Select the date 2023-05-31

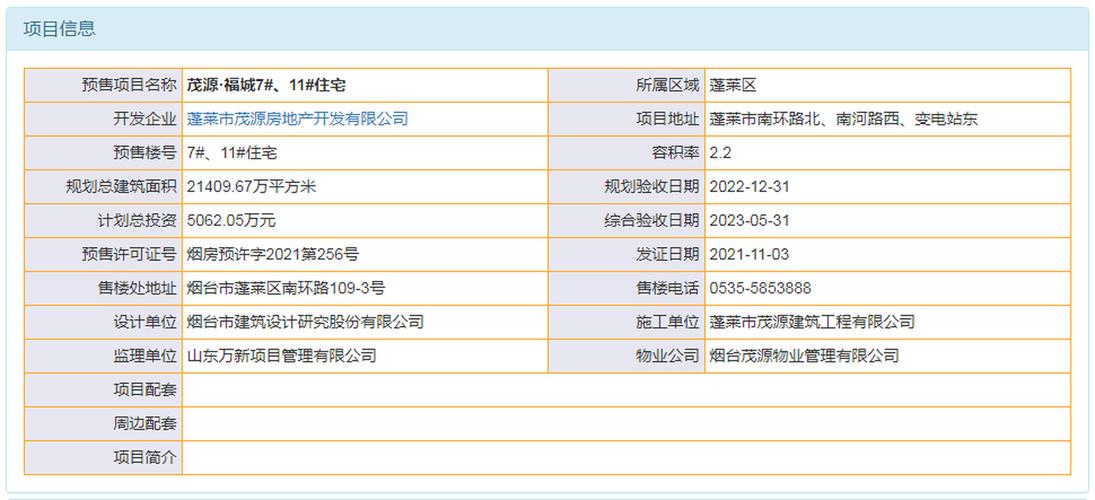[x=749, y=221]
